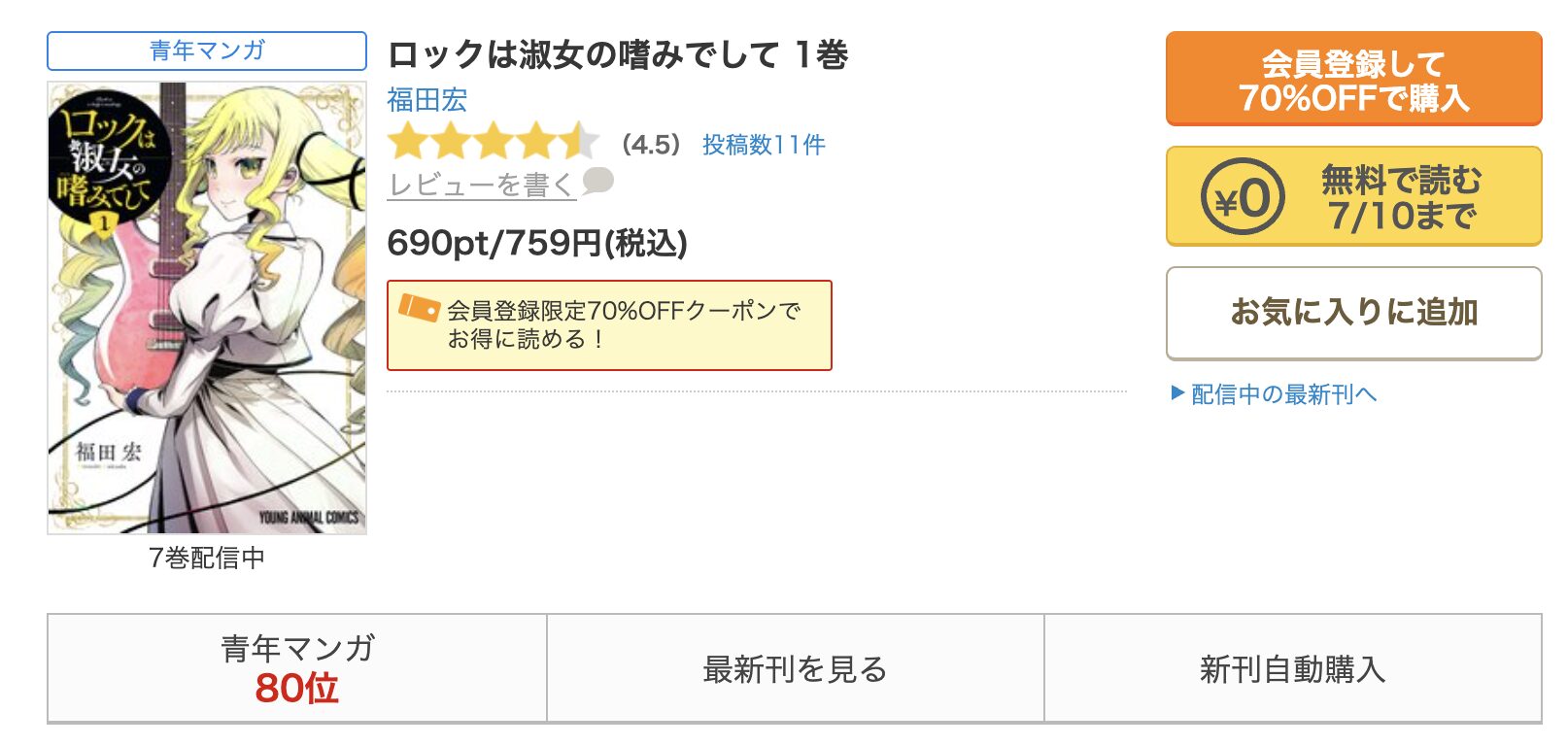
Task: Click the third gold rating star
Action: click(494, 142)
